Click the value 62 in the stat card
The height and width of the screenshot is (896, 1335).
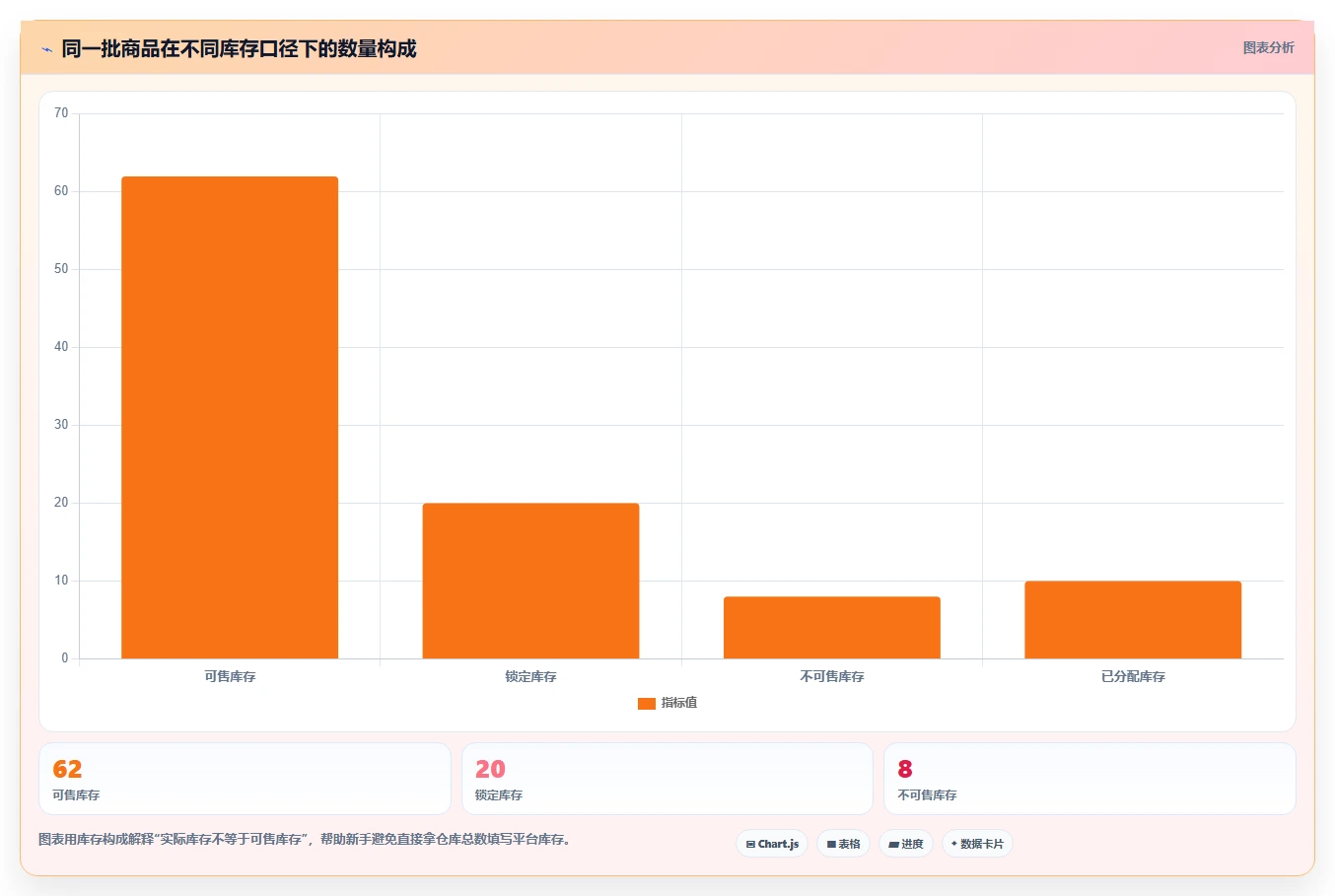(67, 769)
